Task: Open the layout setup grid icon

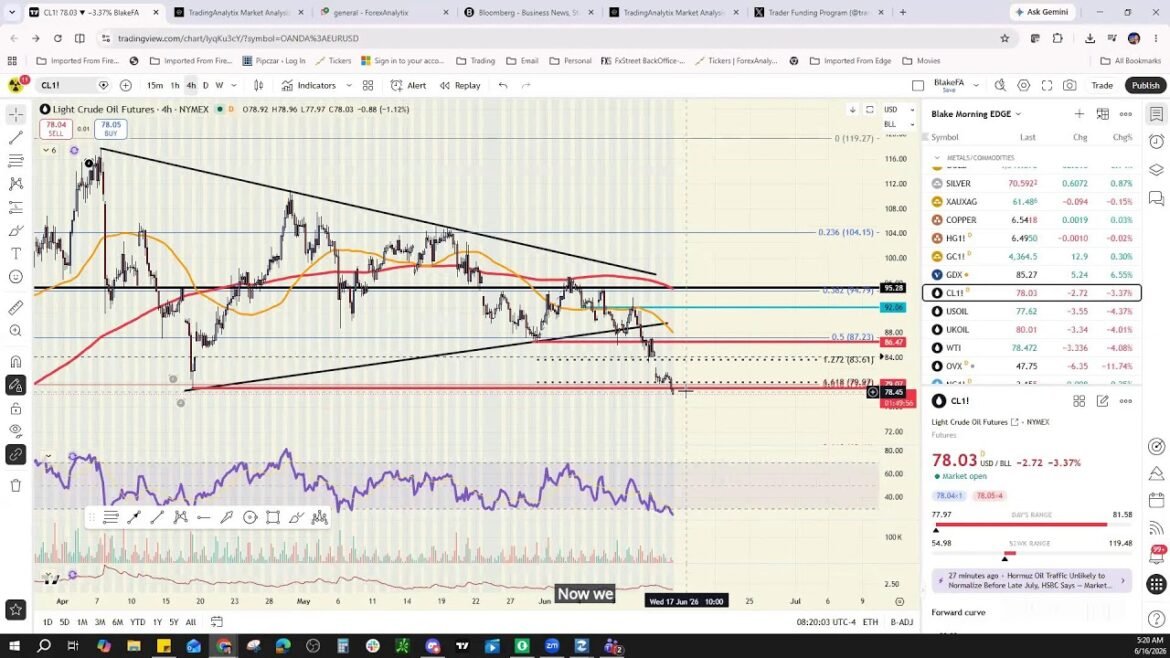Action: click(368, 85)
